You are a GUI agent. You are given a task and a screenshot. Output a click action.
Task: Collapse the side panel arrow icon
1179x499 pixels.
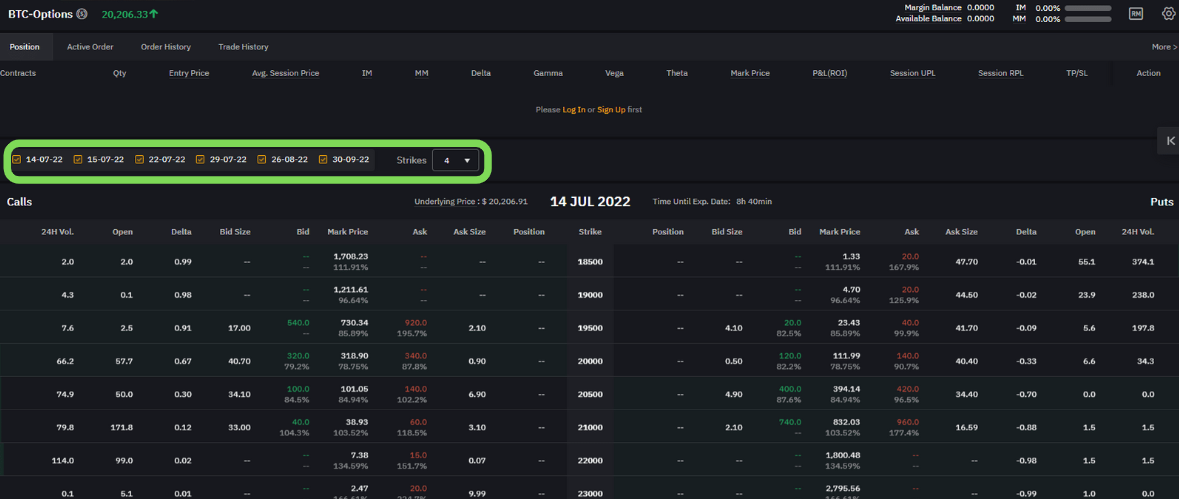(x=1170, y=141)
